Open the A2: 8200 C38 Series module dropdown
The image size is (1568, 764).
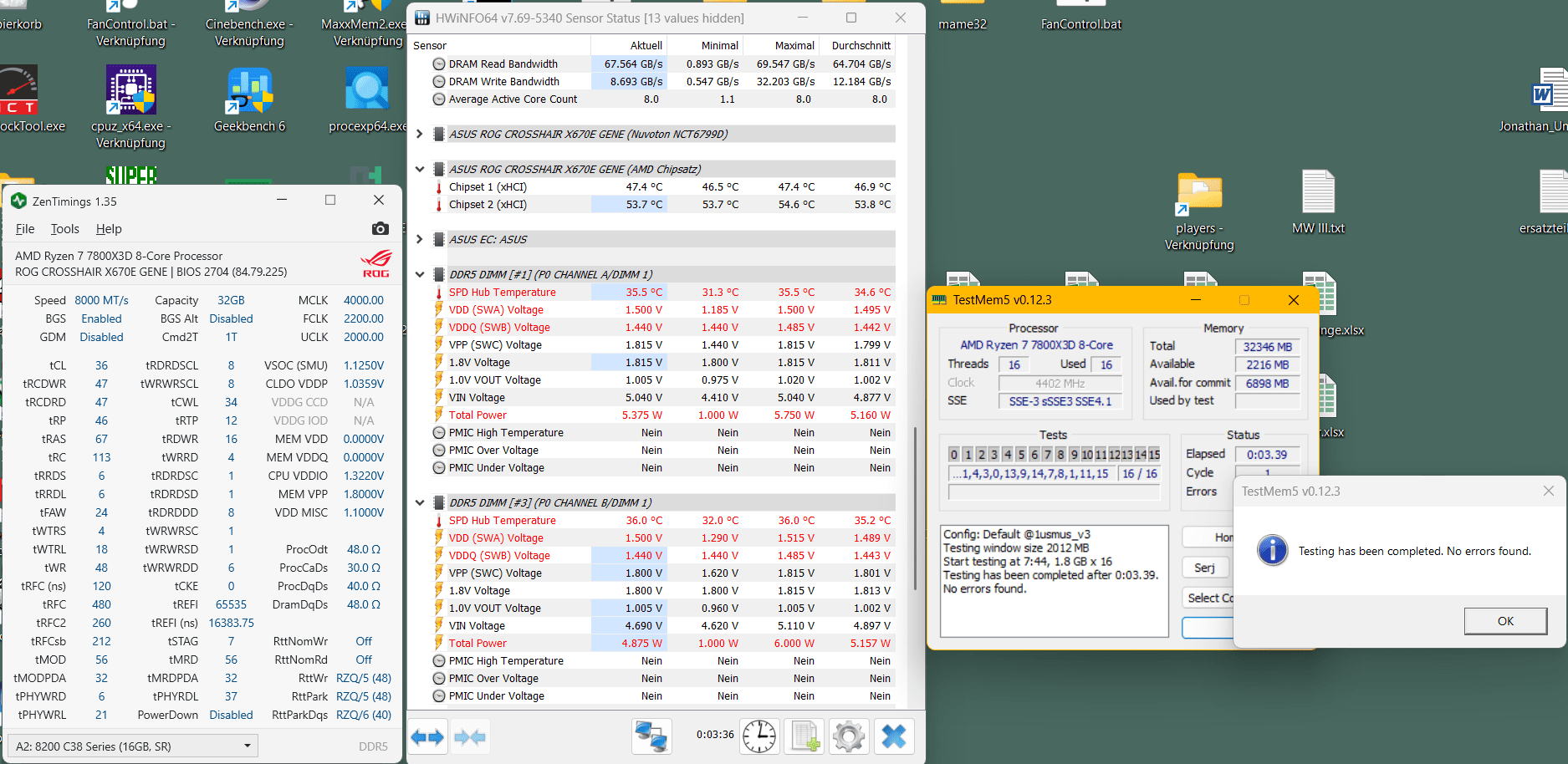point(133,746)
